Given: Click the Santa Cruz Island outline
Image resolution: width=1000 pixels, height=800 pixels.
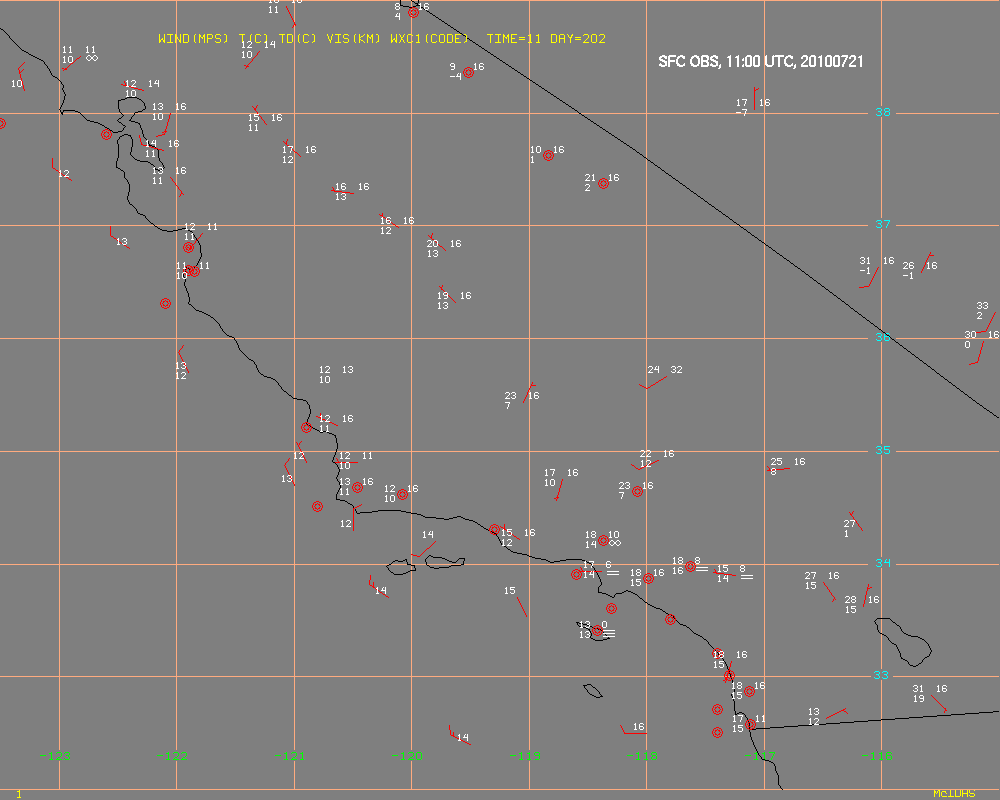Looking at the screenshot, I should (445, 562).
